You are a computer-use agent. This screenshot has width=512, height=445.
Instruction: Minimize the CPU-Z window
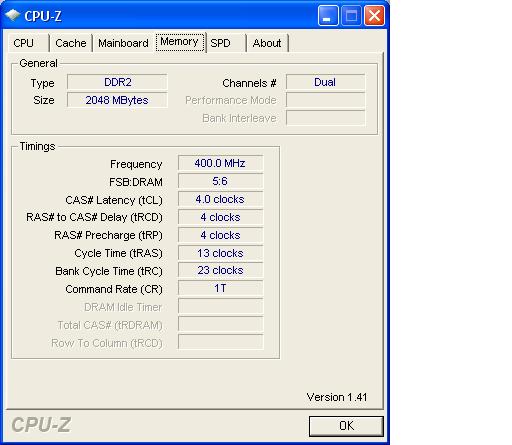click(328, 15)
